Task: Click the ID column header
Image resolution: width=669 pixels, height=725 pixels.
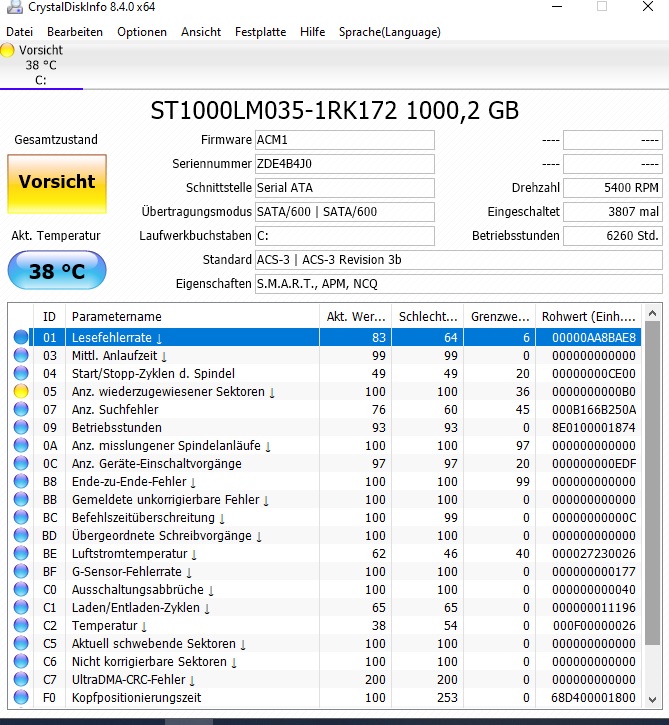Action: click(x=49, y=317)
